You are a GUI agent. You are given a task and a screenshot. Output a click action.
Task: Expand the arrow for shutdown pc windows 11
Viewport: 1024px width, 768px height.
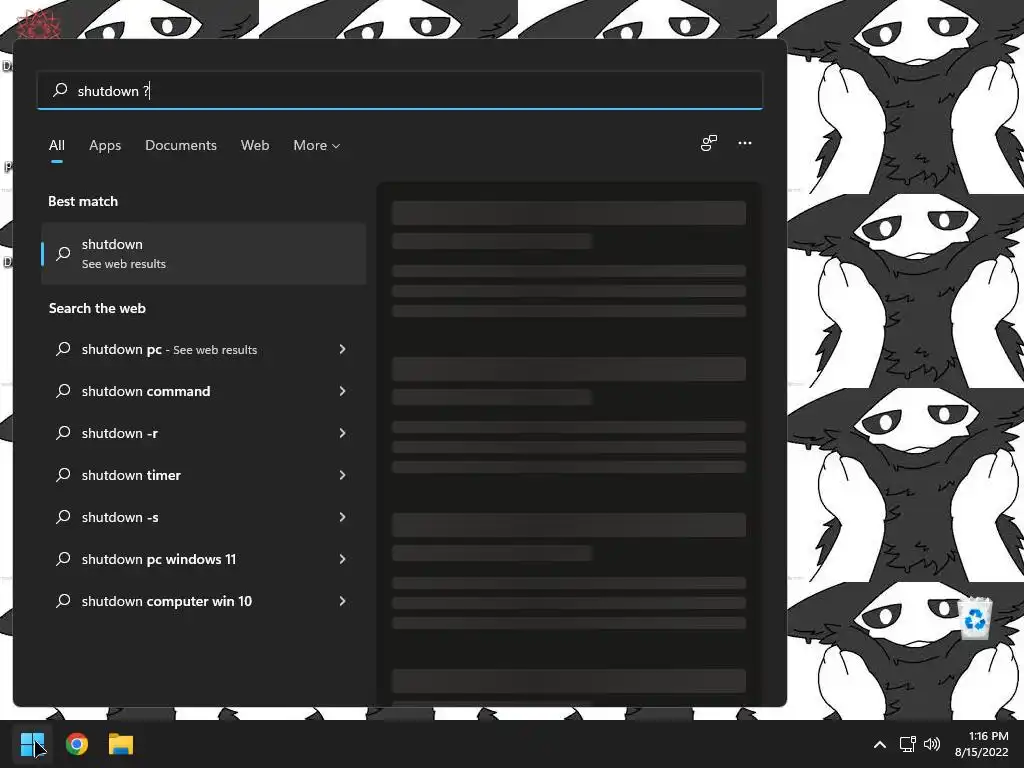click(342, 559)
